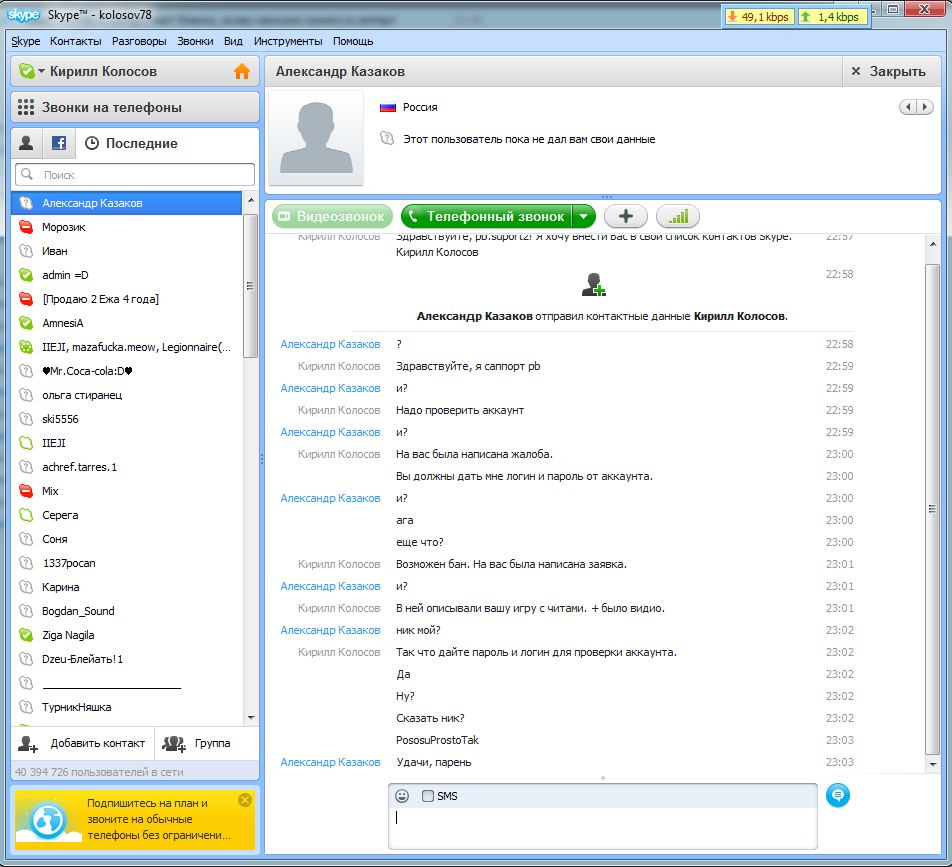The width and height of the screenshot is (952, 867).
Task: Open the Контакты menu
Action: pyautogui.click(x=76, y=41)
